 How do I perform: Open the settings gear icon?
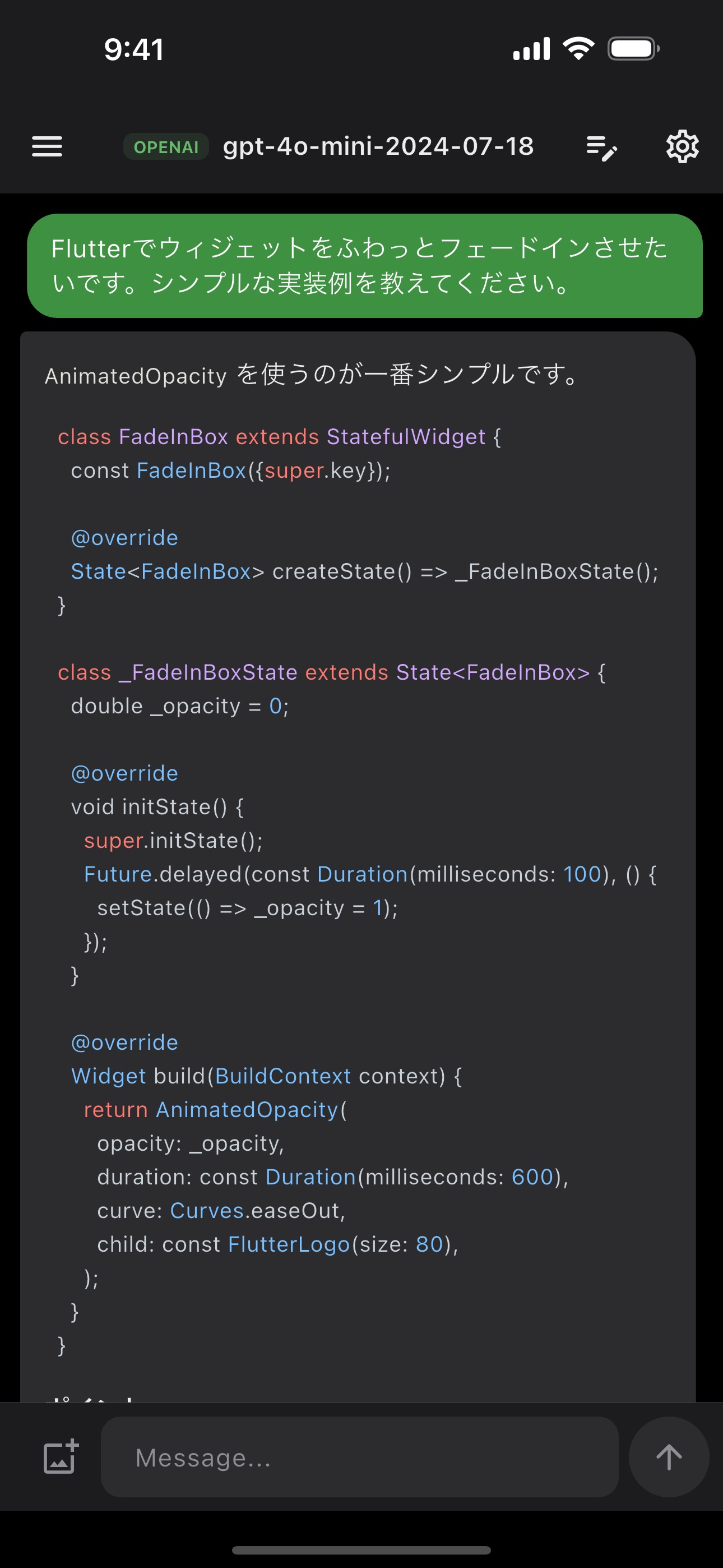tap(682, 147)
